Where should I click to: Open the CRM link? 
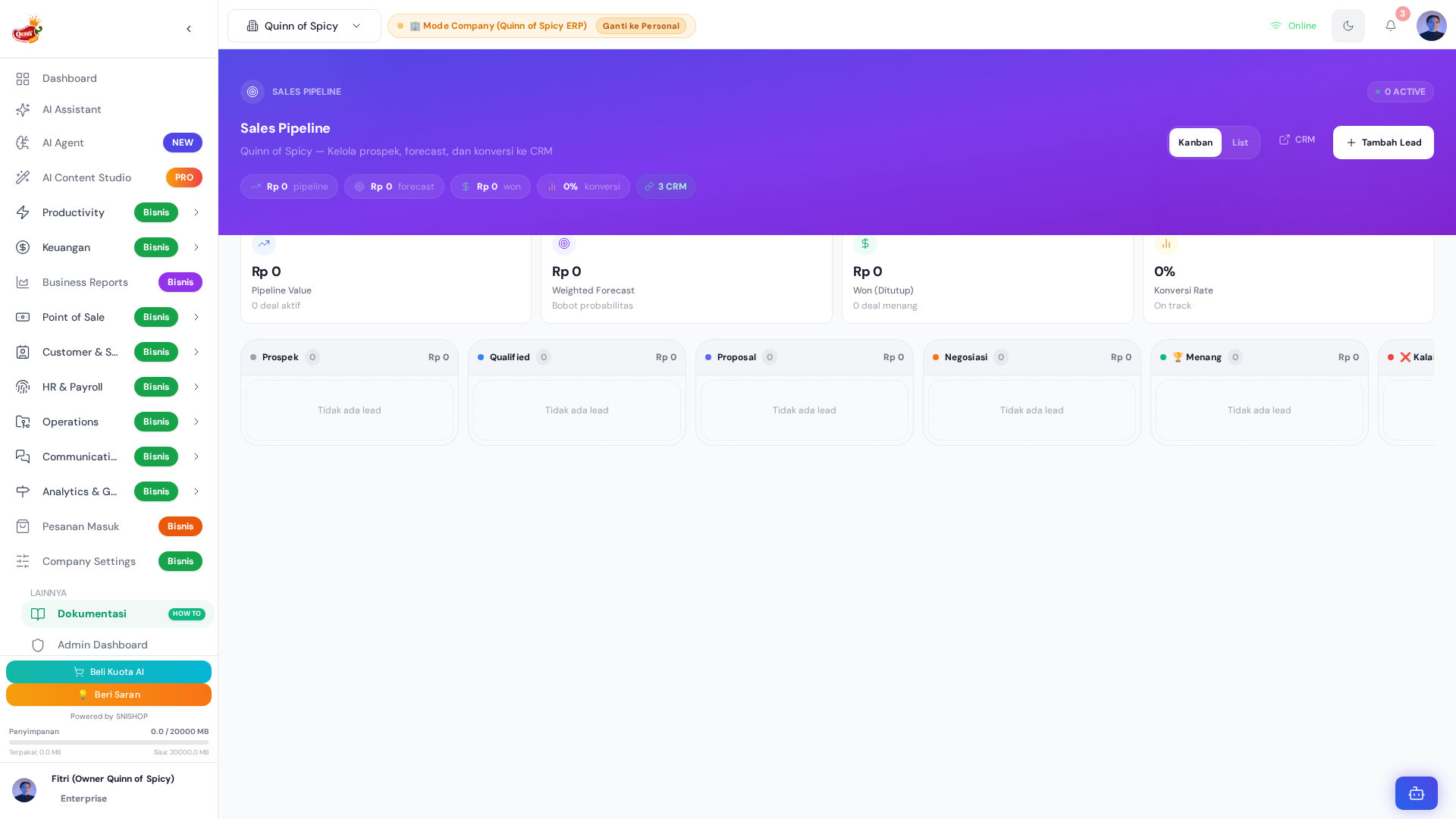click(x=1297, y=140)
